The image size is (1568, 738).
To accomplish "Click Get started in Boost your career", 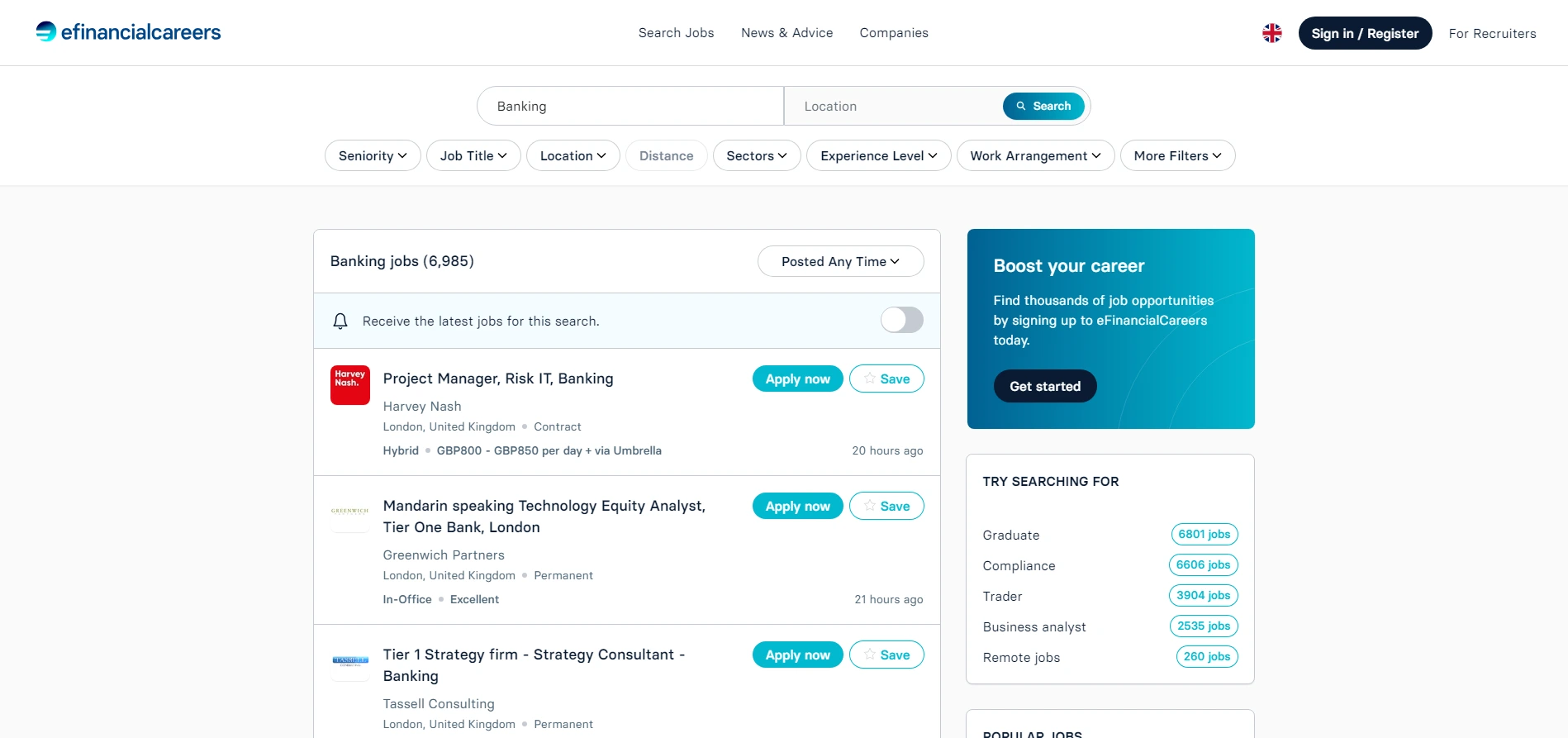I will tap(1045, 386).
